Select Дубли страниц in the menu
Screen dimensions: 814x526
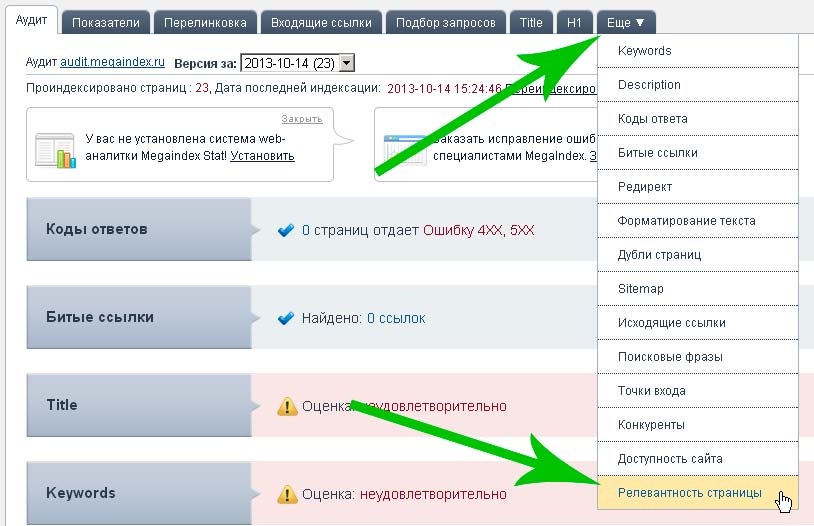click(x=698, y=254)
